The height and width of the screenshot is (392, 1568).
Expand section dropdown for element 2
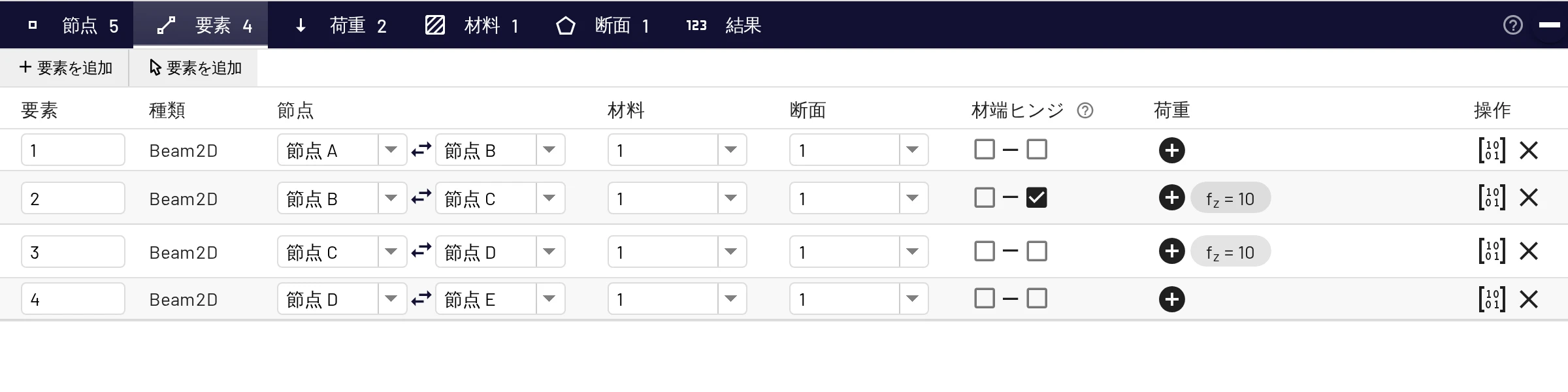859,198
